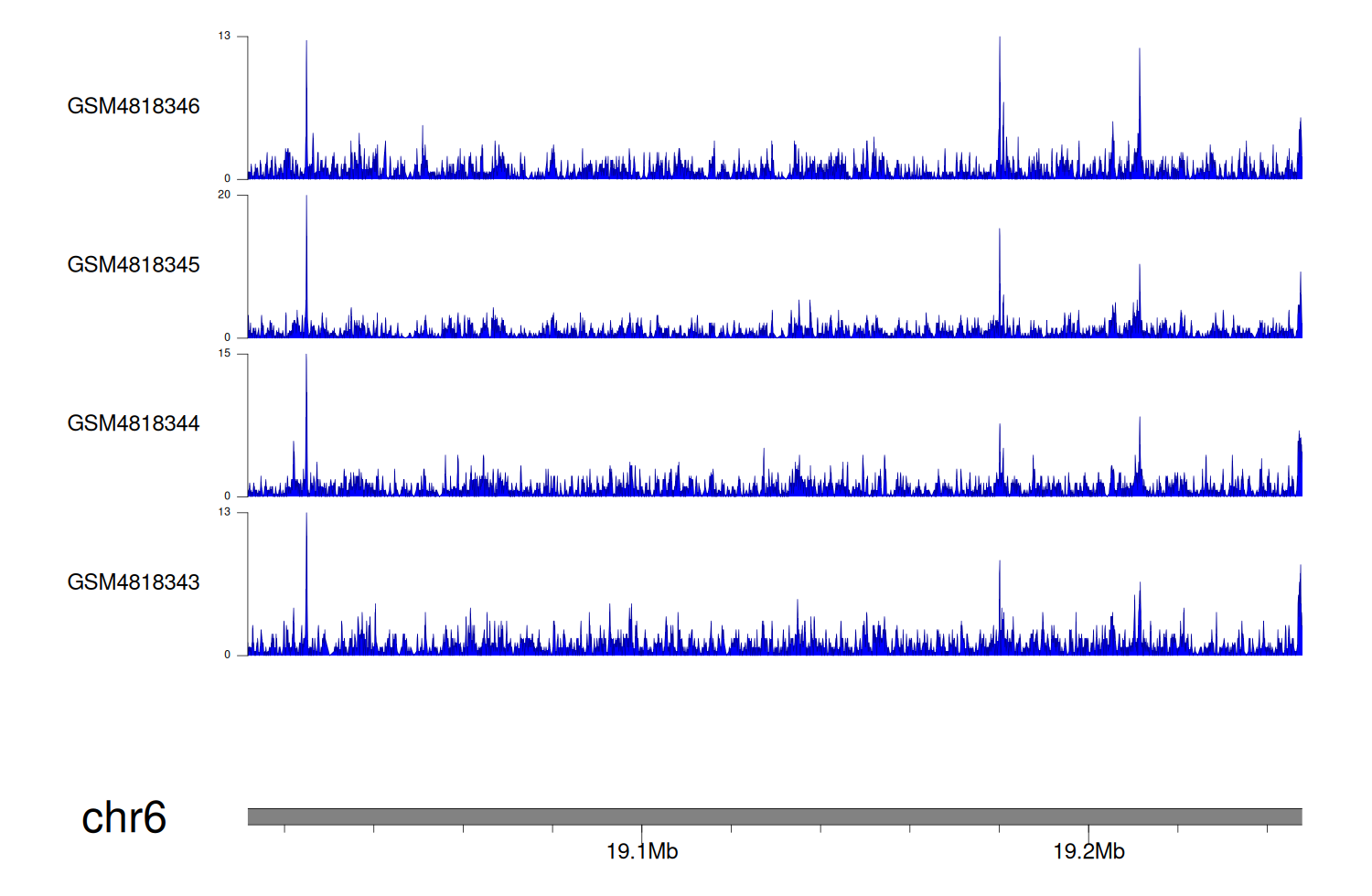1372x896 pixels.
Task: Select the GSM4818344 track label
Action: (134, 423)
